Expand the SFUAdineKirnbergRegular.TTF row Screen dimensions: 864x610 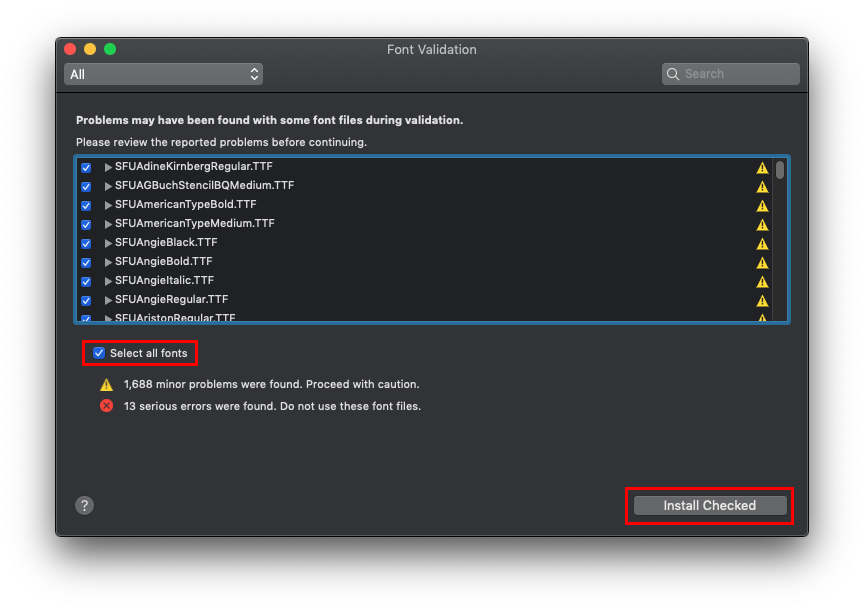[108, 167]
